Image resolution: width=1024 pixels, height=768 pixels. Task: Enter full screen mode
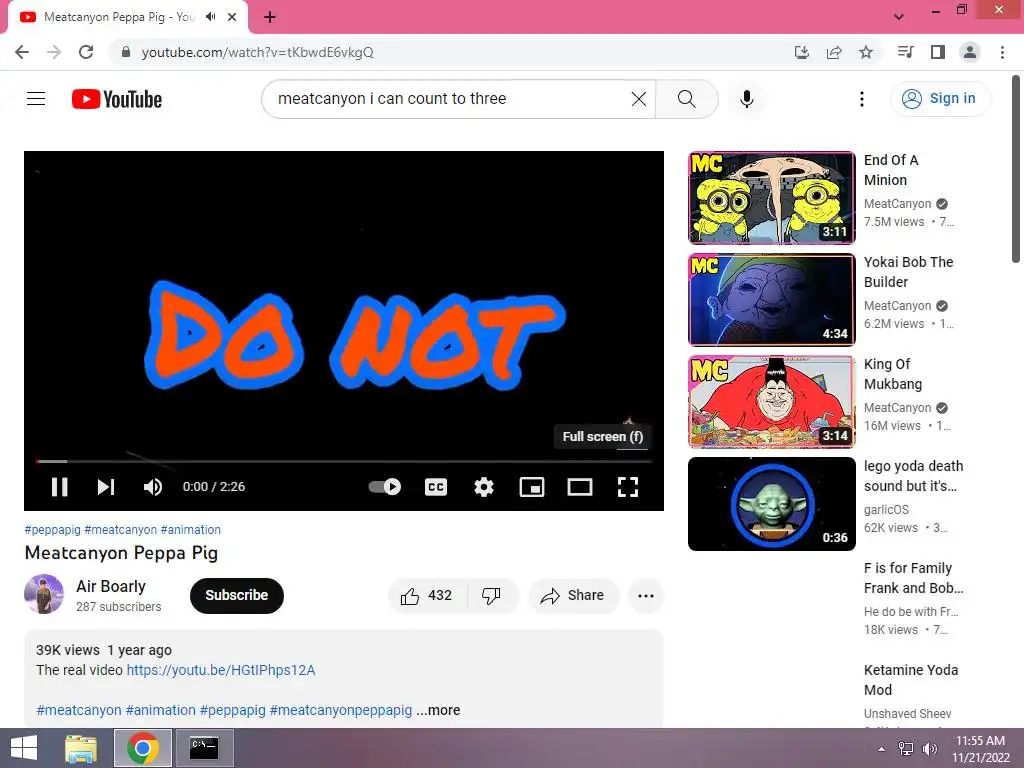click(628, 487)
